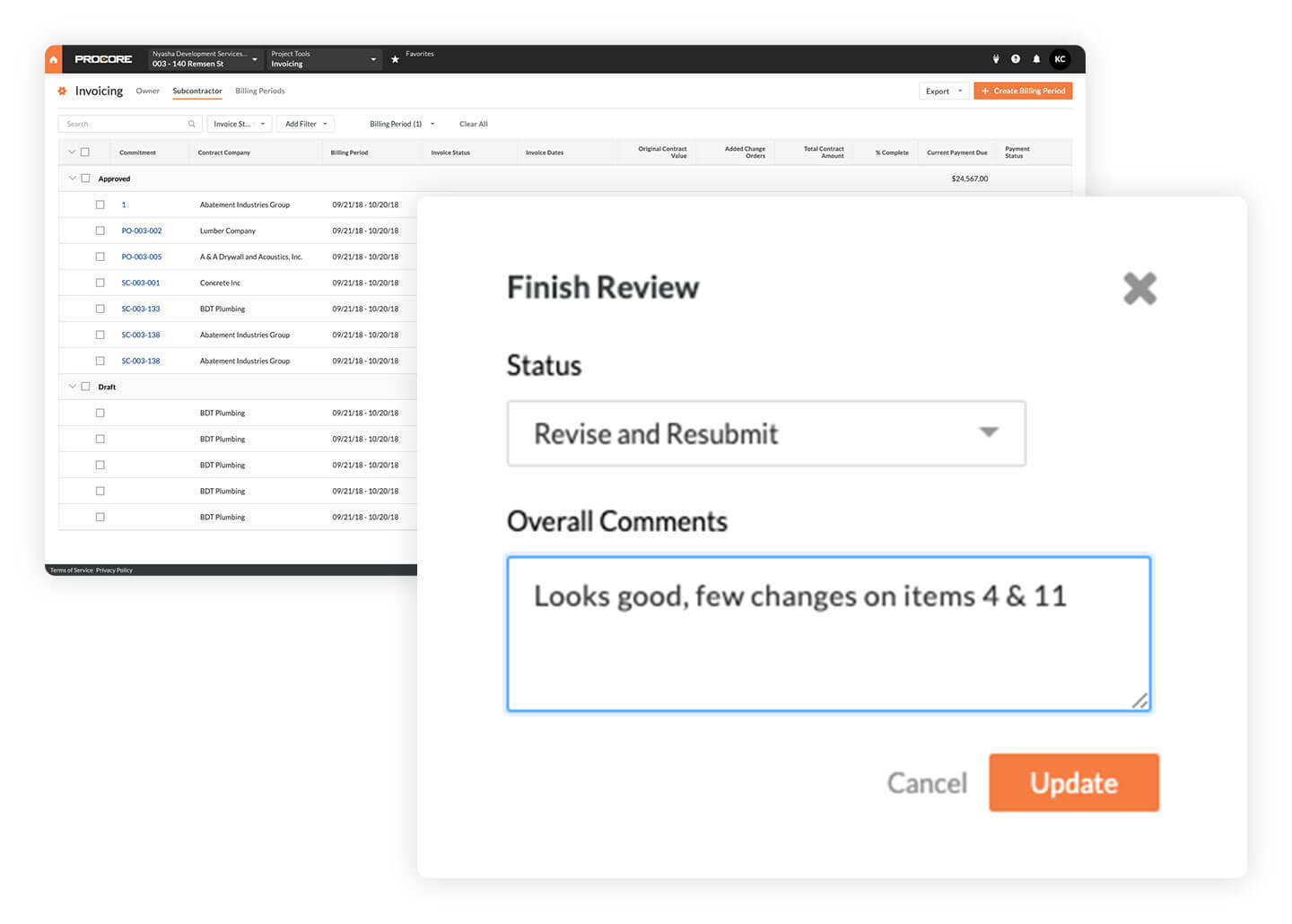1292x924 pixels.
Task: Open the Procore home icon
Action: pos(53,58)
